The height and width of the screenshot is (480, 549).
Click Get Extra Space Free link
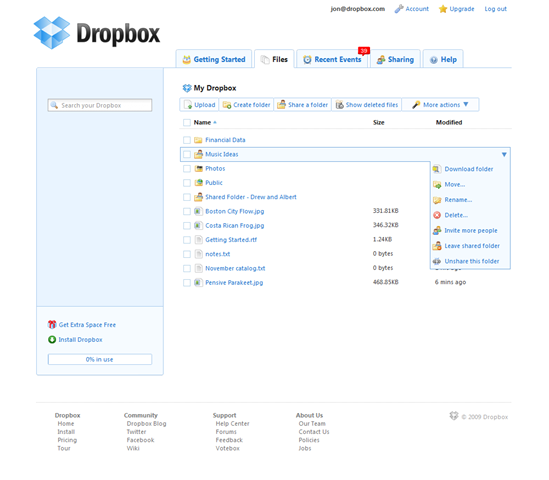[x=87, y=325]
